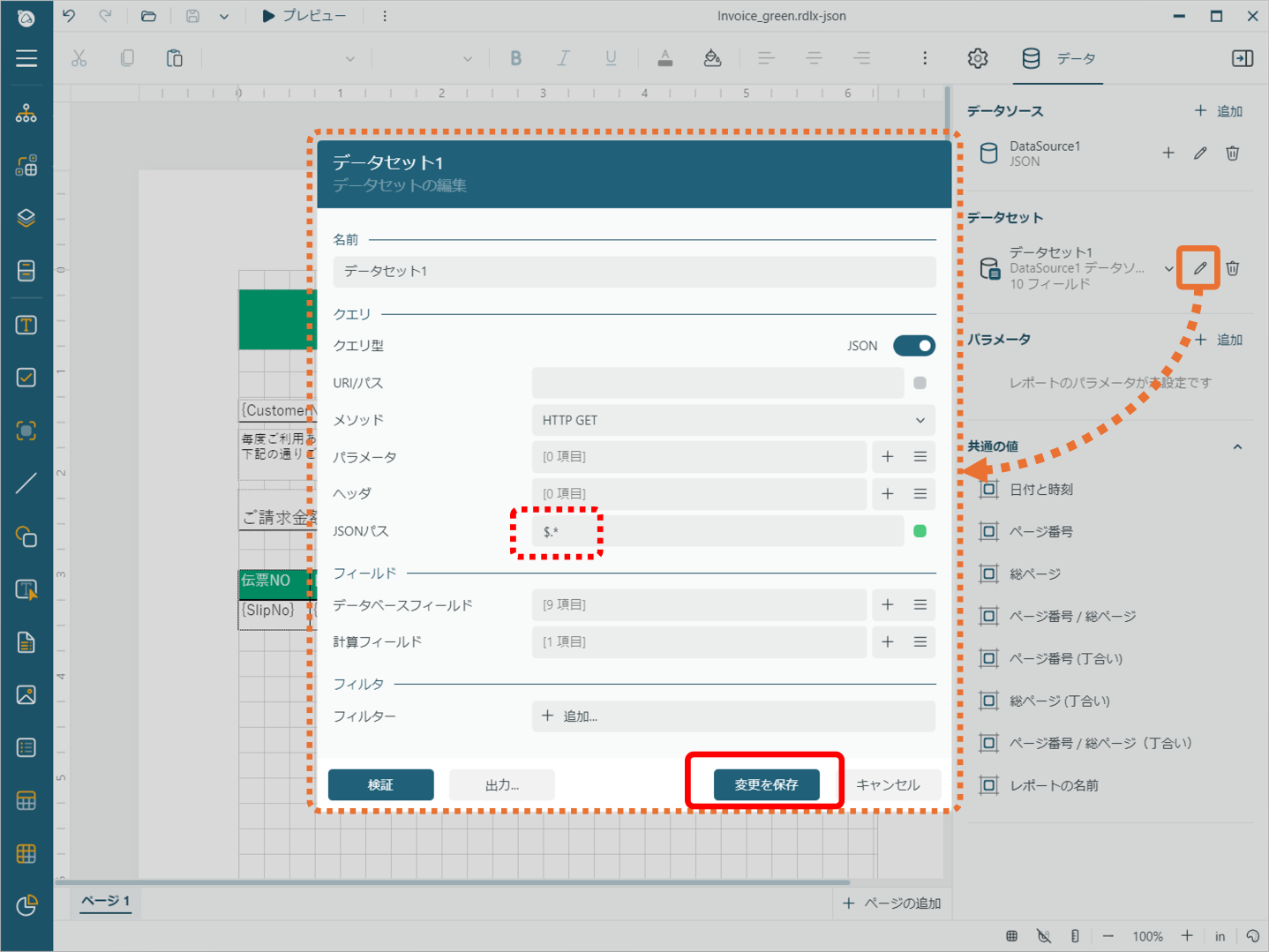This screenshot has height=952, width=1269.
Task: Open the group editor icon in sidebar
Action: [x=26, y=166]
